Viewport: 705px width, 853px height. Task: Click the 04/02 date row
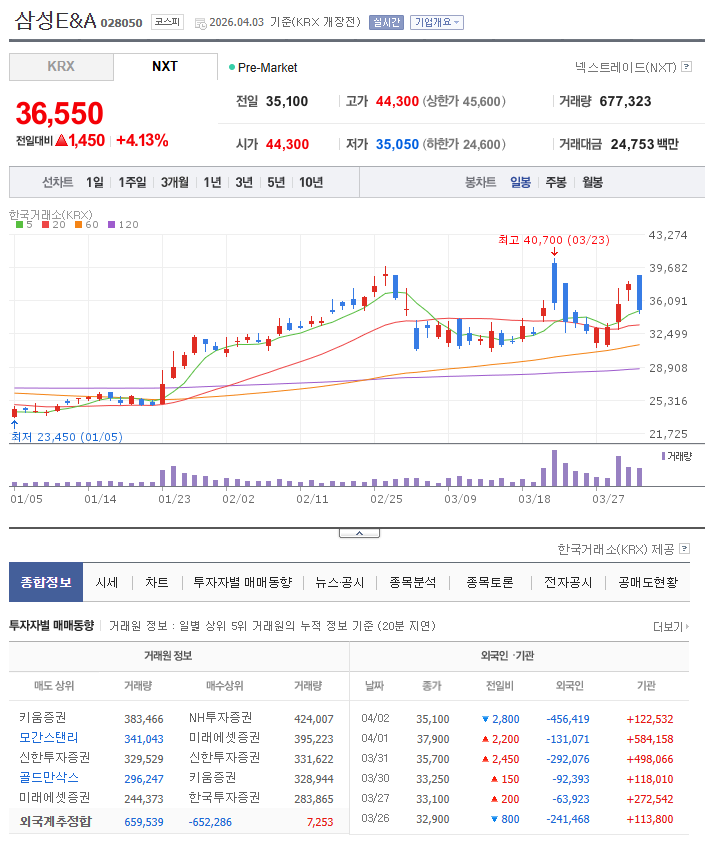(x=375, y=718)
